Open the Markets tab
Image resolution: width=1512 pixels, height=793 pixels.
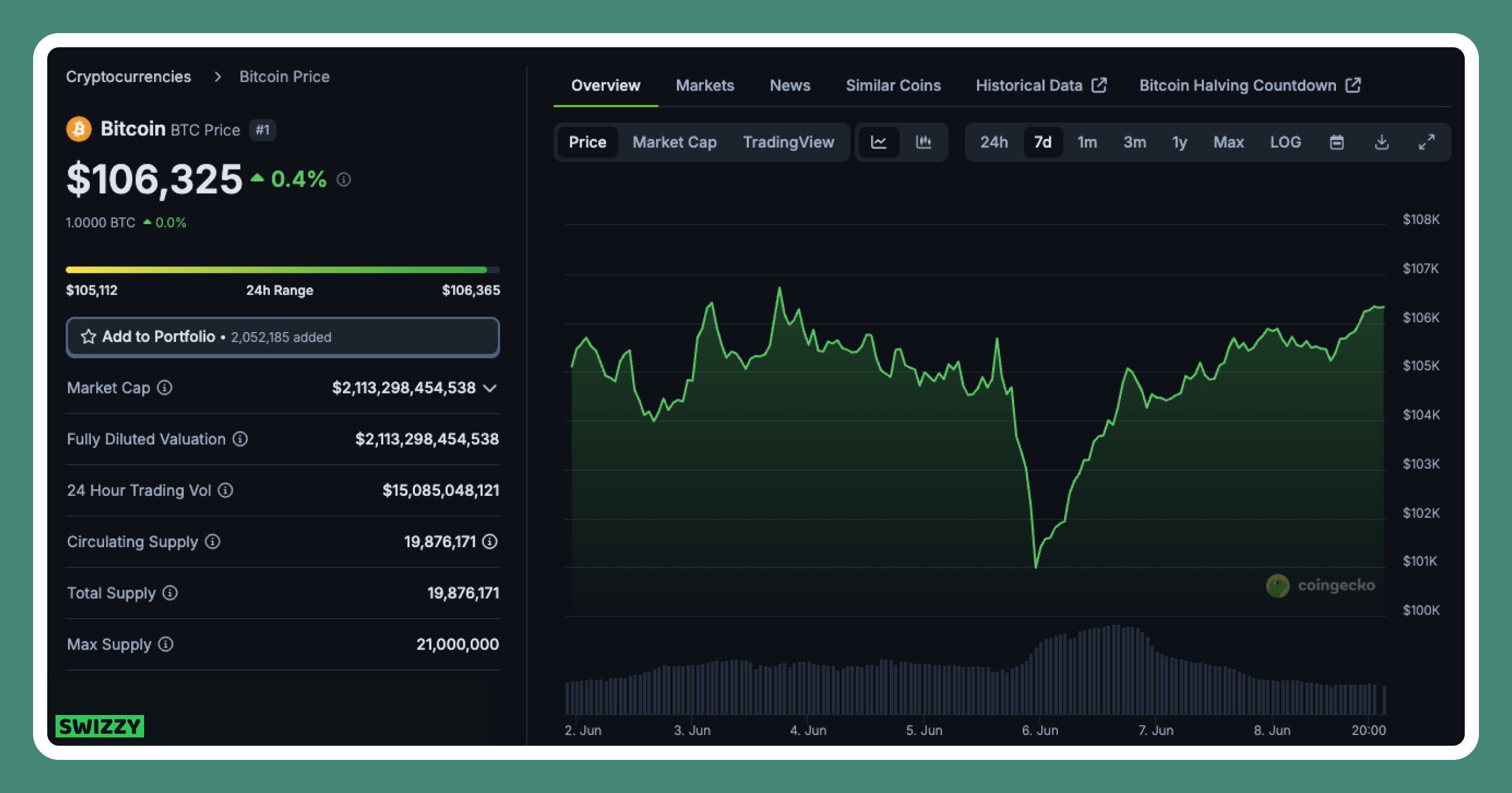[705, 86]
